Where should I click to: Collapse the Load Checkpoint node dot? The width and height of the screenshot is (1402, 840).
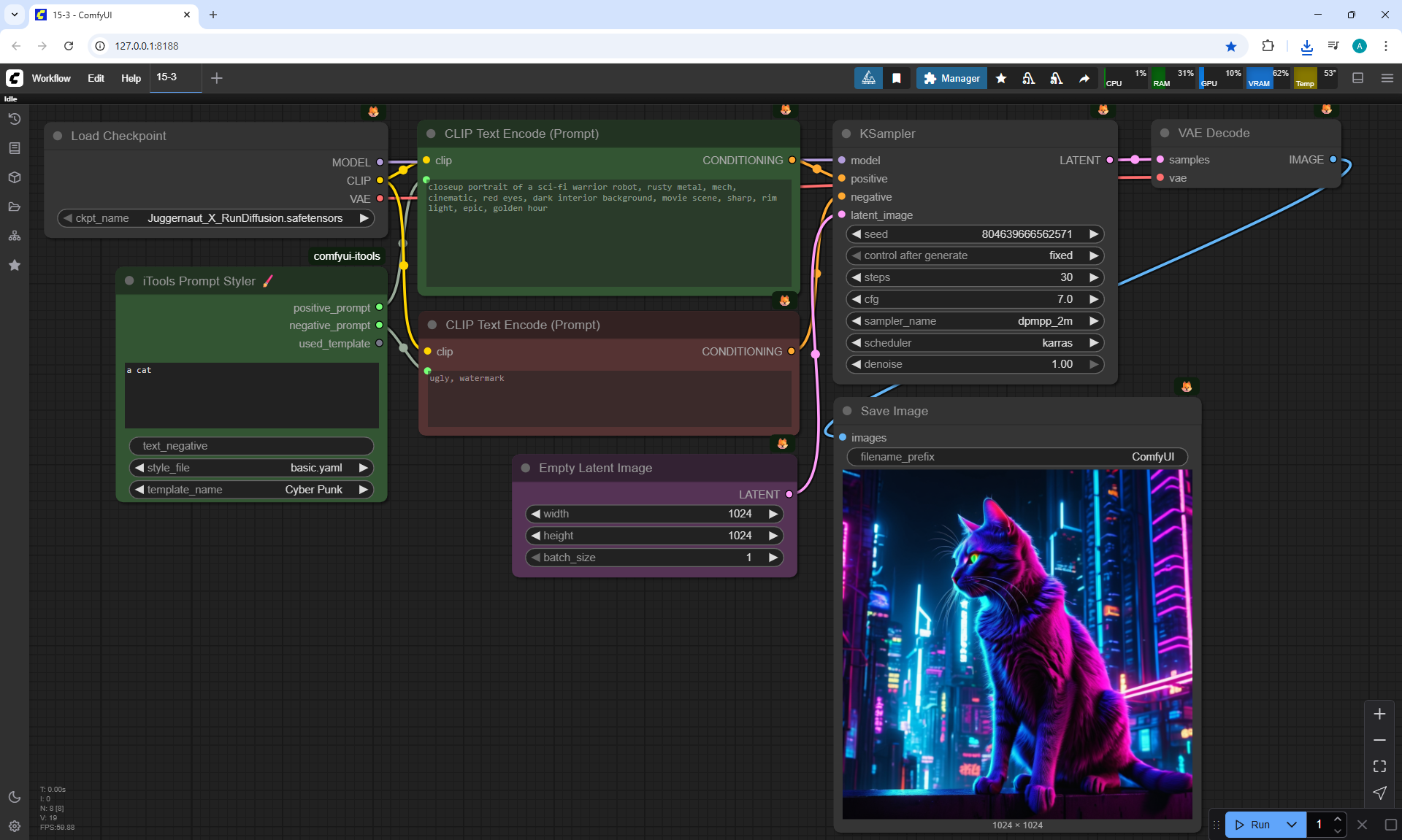pyautogui.click(x=58, y=136)
